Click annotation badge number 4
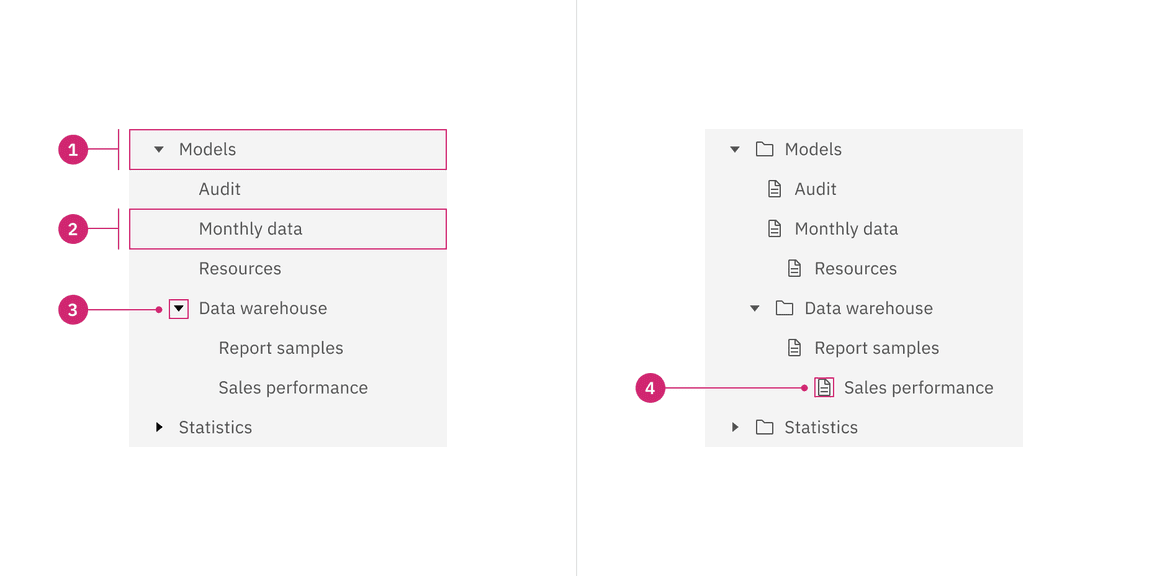This screenshot has height=576, width=1152. pos(650,388)
